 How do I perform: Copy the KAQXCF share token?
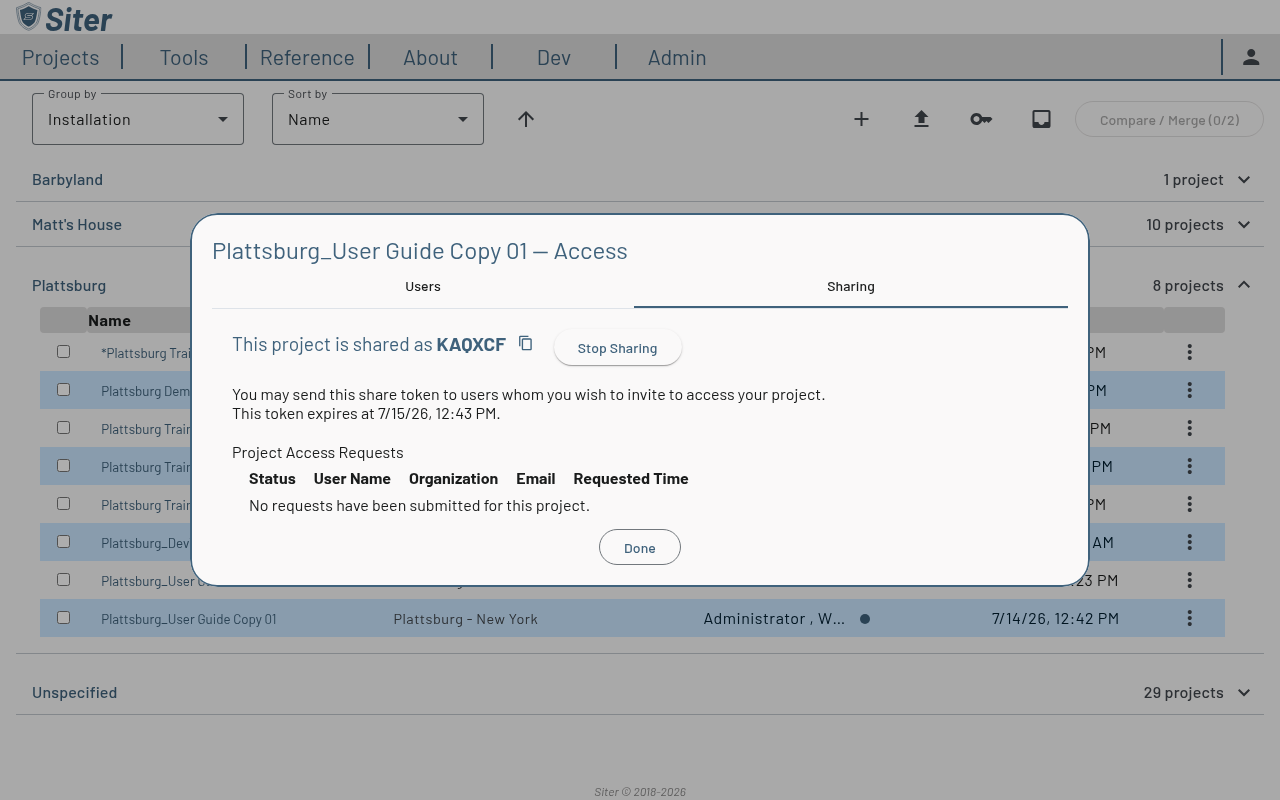[x=526, y=344]
